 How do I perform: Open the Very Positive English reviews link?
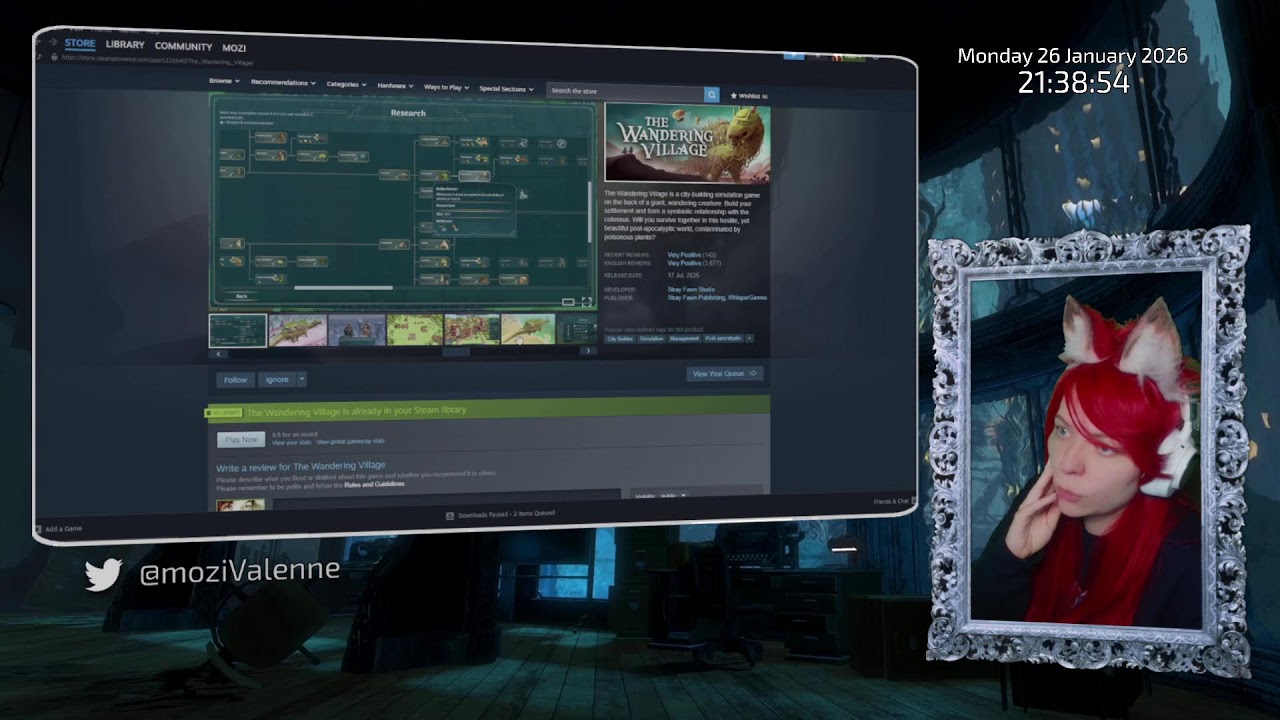684,263
